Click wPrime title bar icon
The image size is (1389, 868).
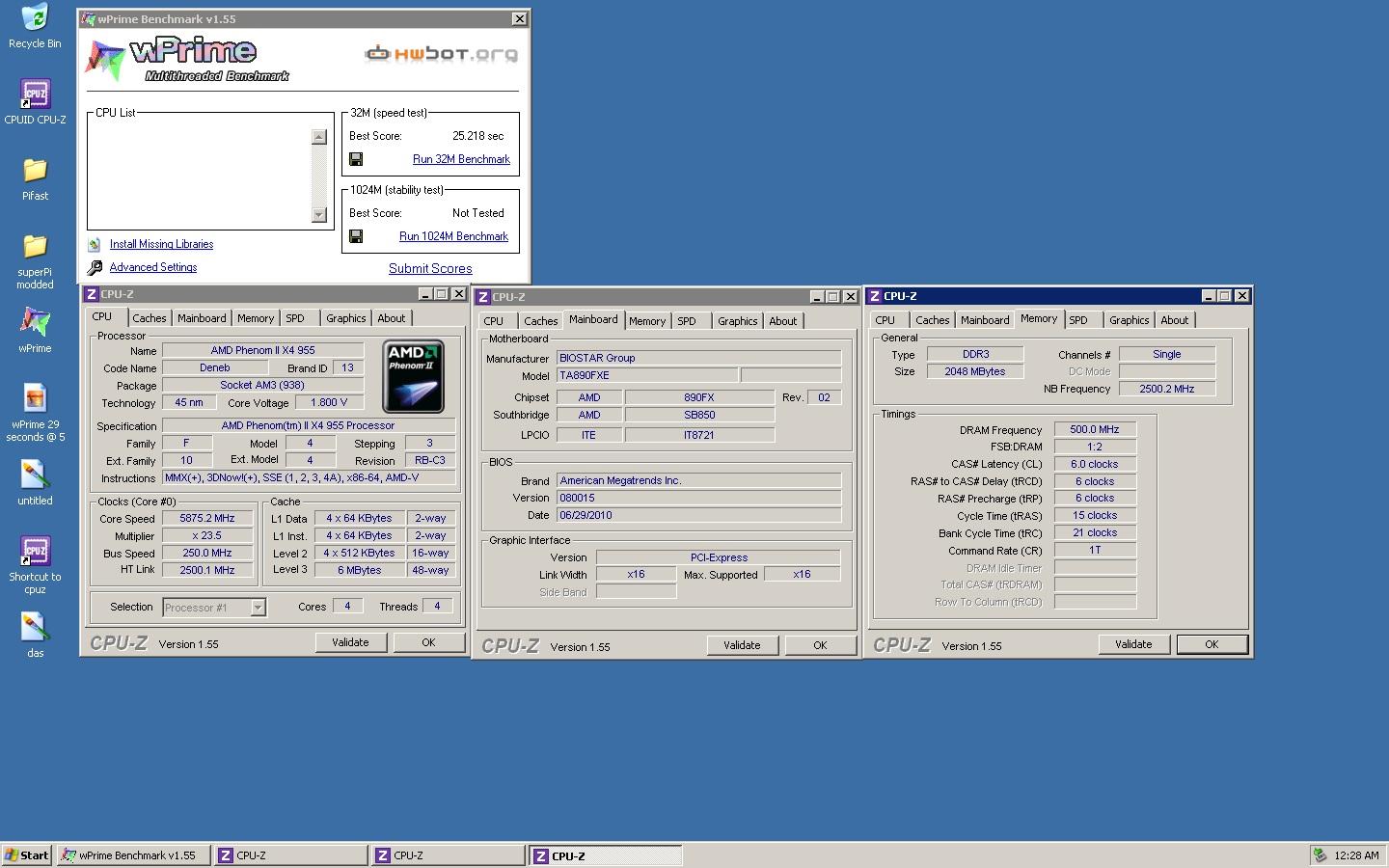88,18
